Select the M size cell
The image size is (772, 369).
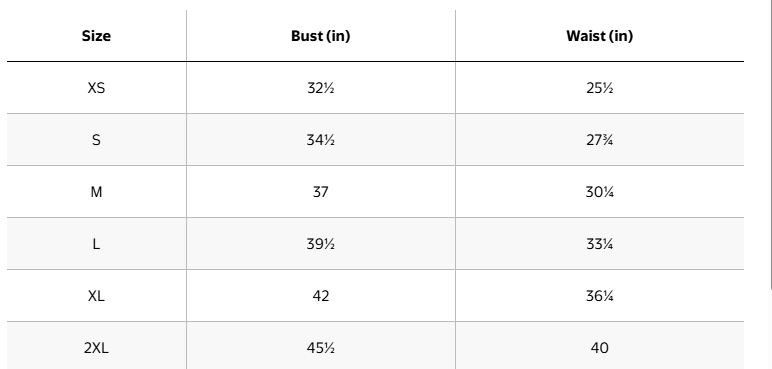coord(96,192)
